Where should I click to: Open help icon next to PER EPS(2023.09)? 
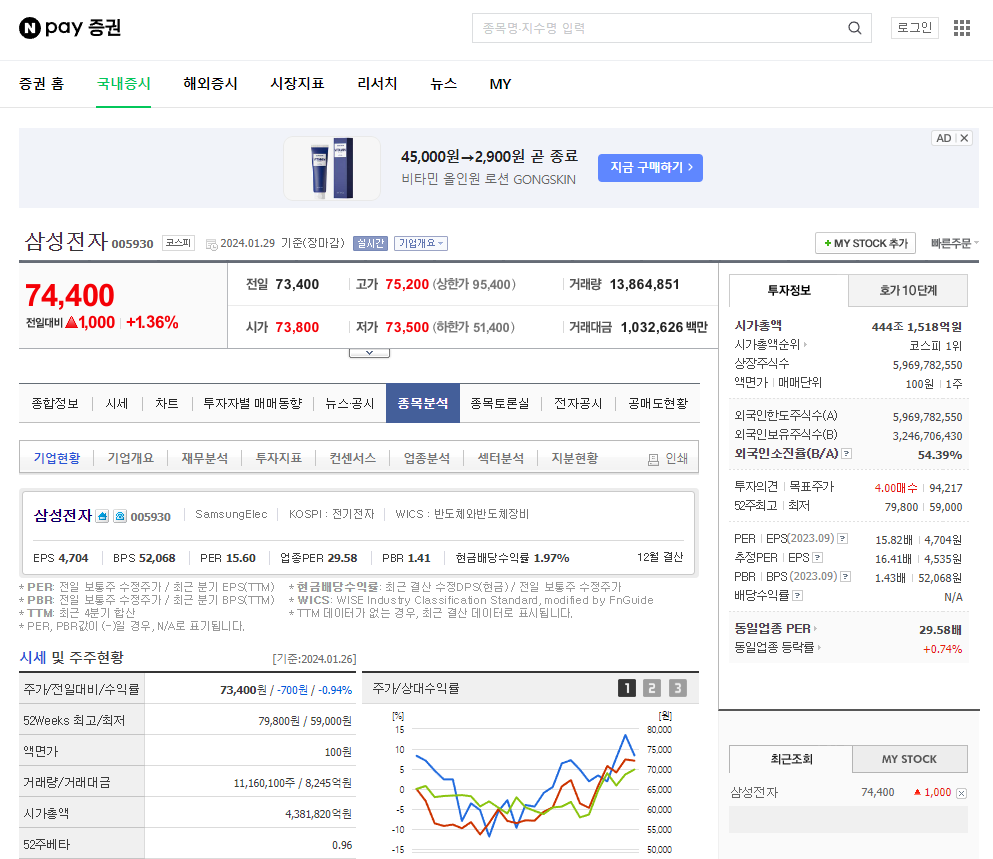(843, 538)
